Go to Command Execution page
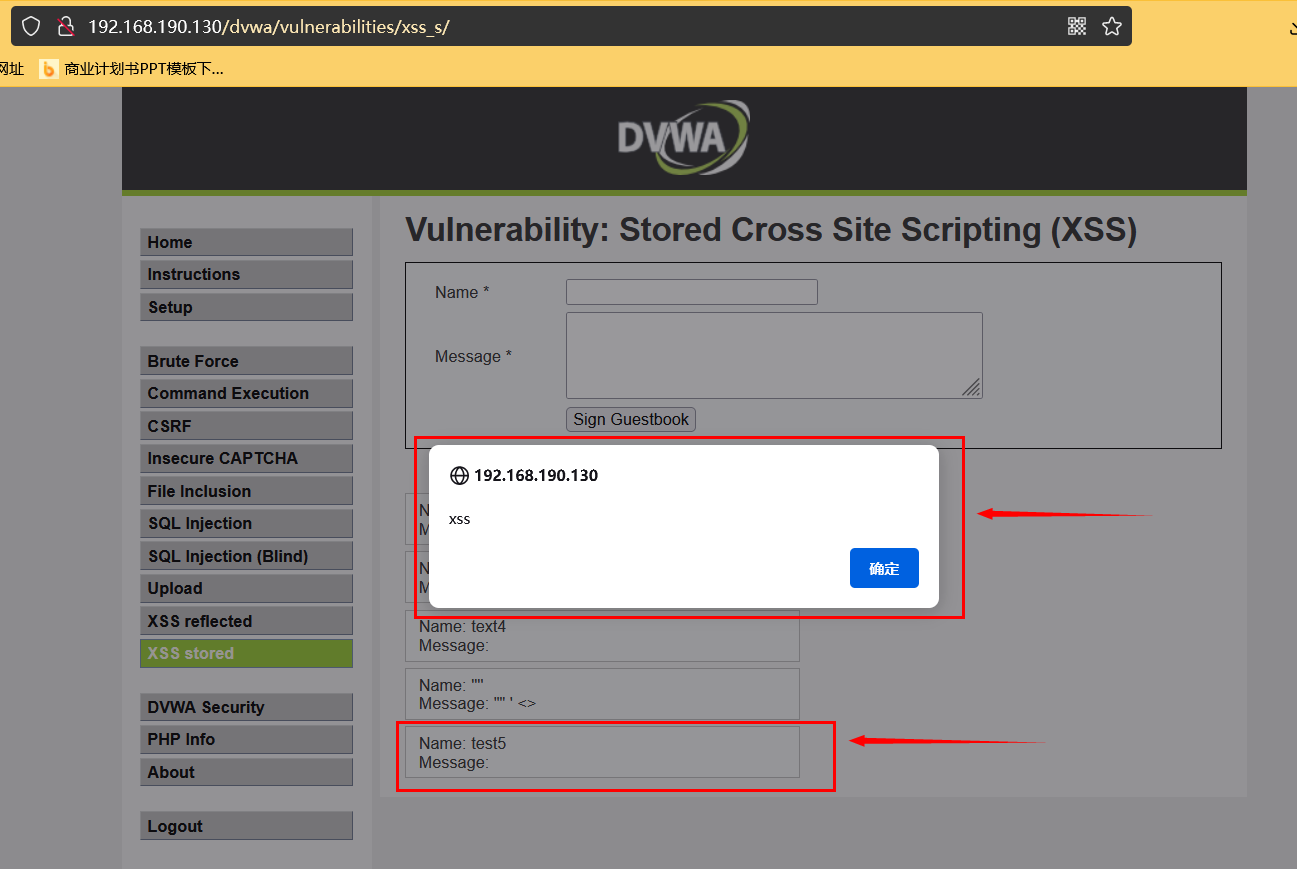Screen dimensions: 1297x869 pyautogui.click(x=246, y=393)
